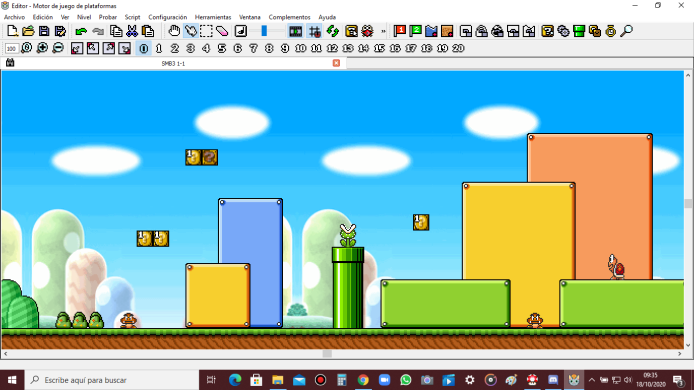Switch to section 9

(x=285, y=48)
